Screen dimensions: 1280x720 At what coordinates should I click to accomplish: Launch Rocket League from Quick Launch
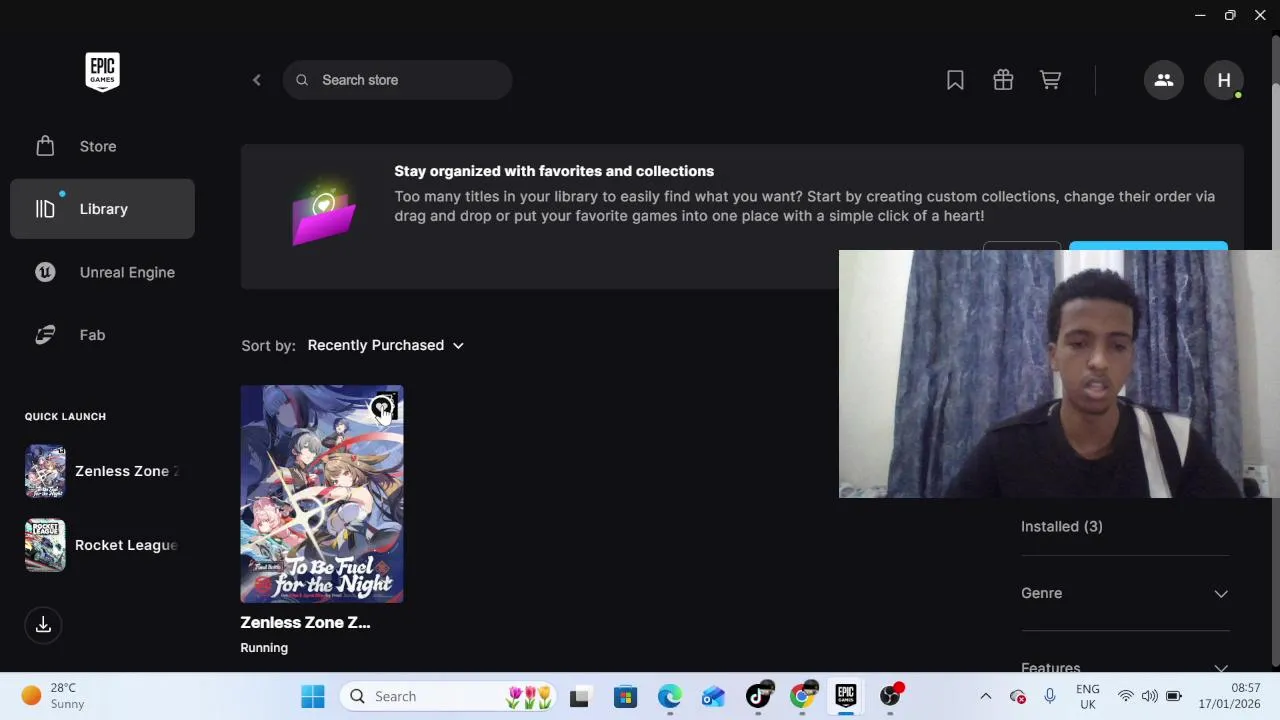(102, 545)
